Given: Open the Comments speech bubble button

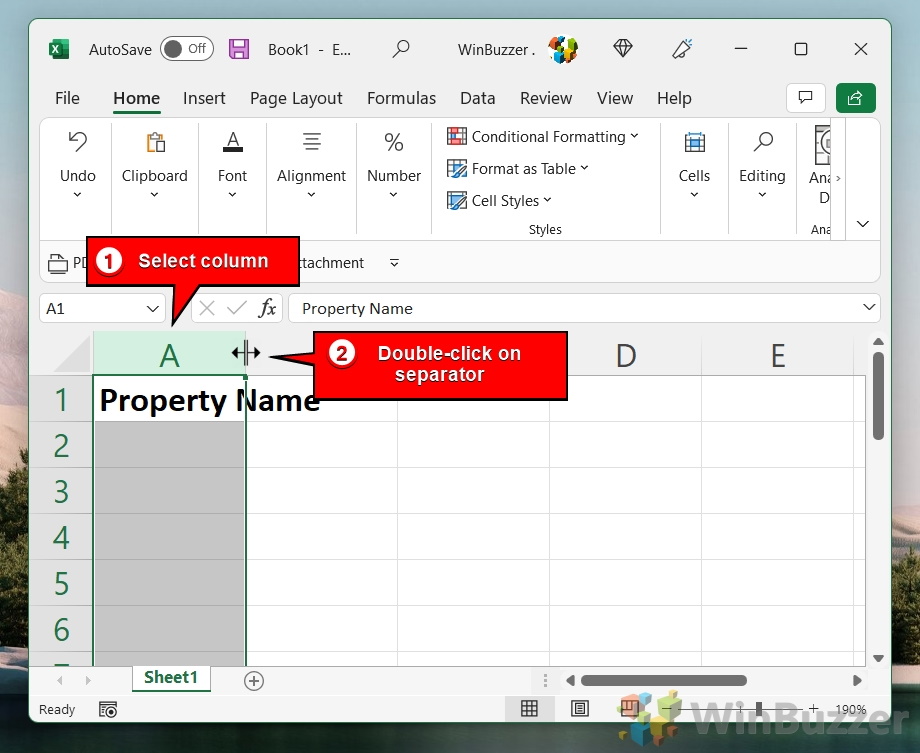Looking at the screenshot, I should click(x=806, y=97).
